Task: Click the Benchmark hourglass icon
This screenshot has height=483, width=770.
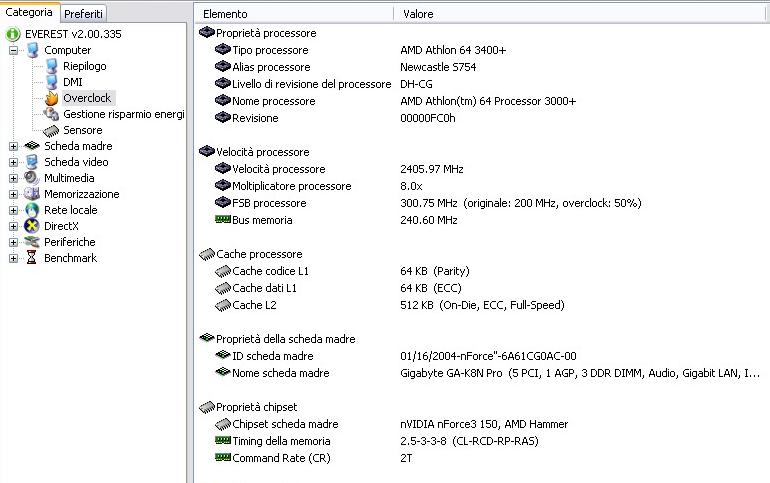Action: (x=31, y=258)
